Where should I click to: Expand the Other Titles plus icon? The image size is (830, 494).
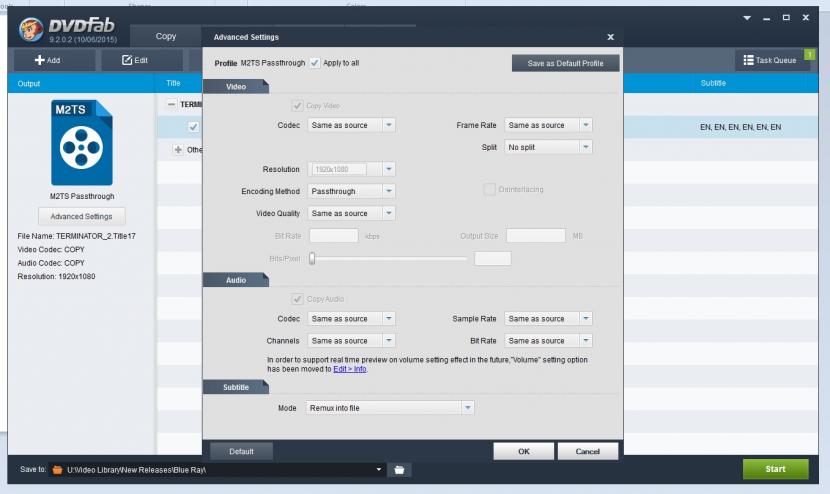[x=178, y=150]
